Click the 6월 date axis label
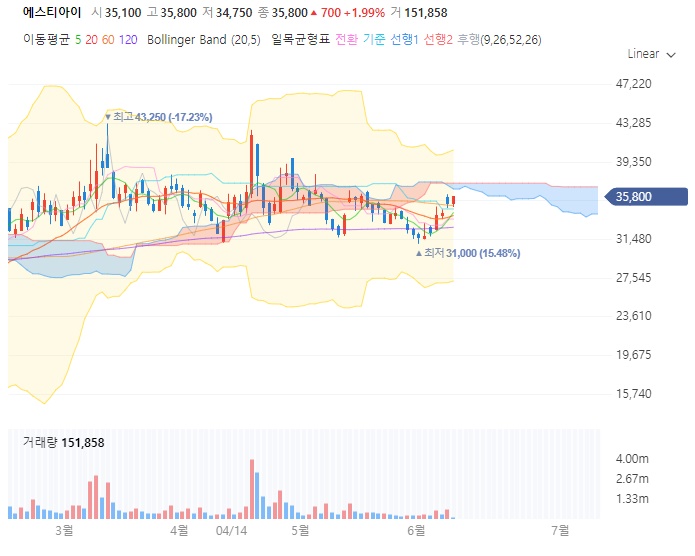The height and width of the screenshot is (556, 695). (416, 530)
